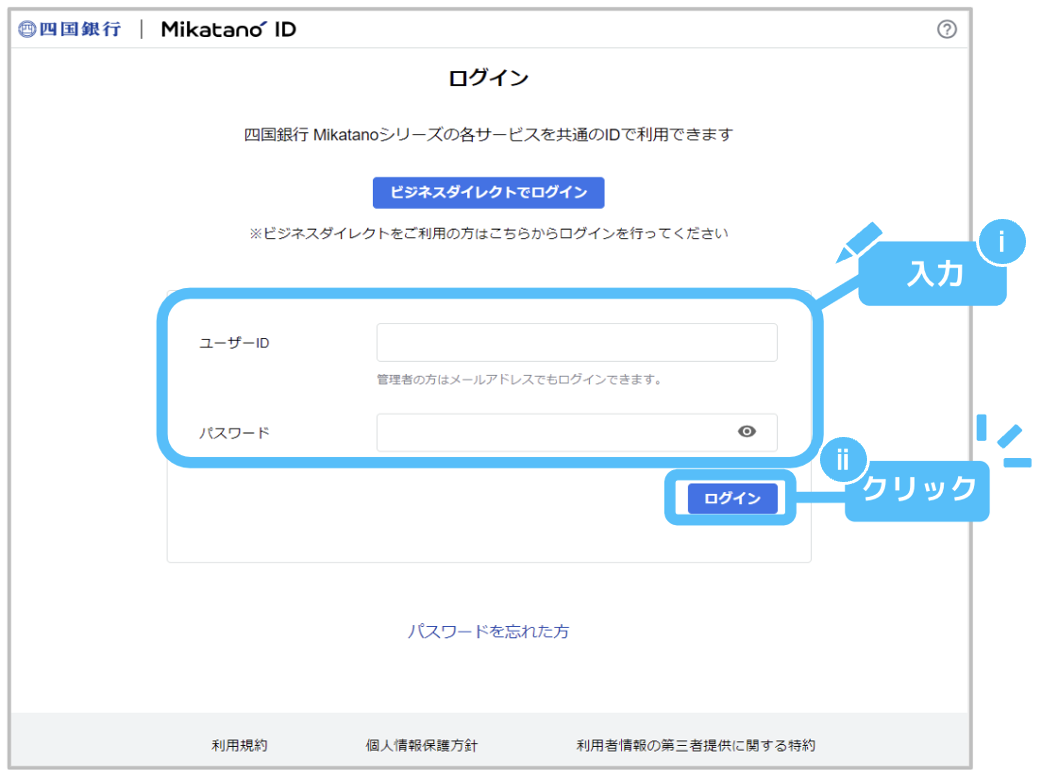Open the パスワードを忘れた方 link
1046x770 pixels.
pos(488,631)
